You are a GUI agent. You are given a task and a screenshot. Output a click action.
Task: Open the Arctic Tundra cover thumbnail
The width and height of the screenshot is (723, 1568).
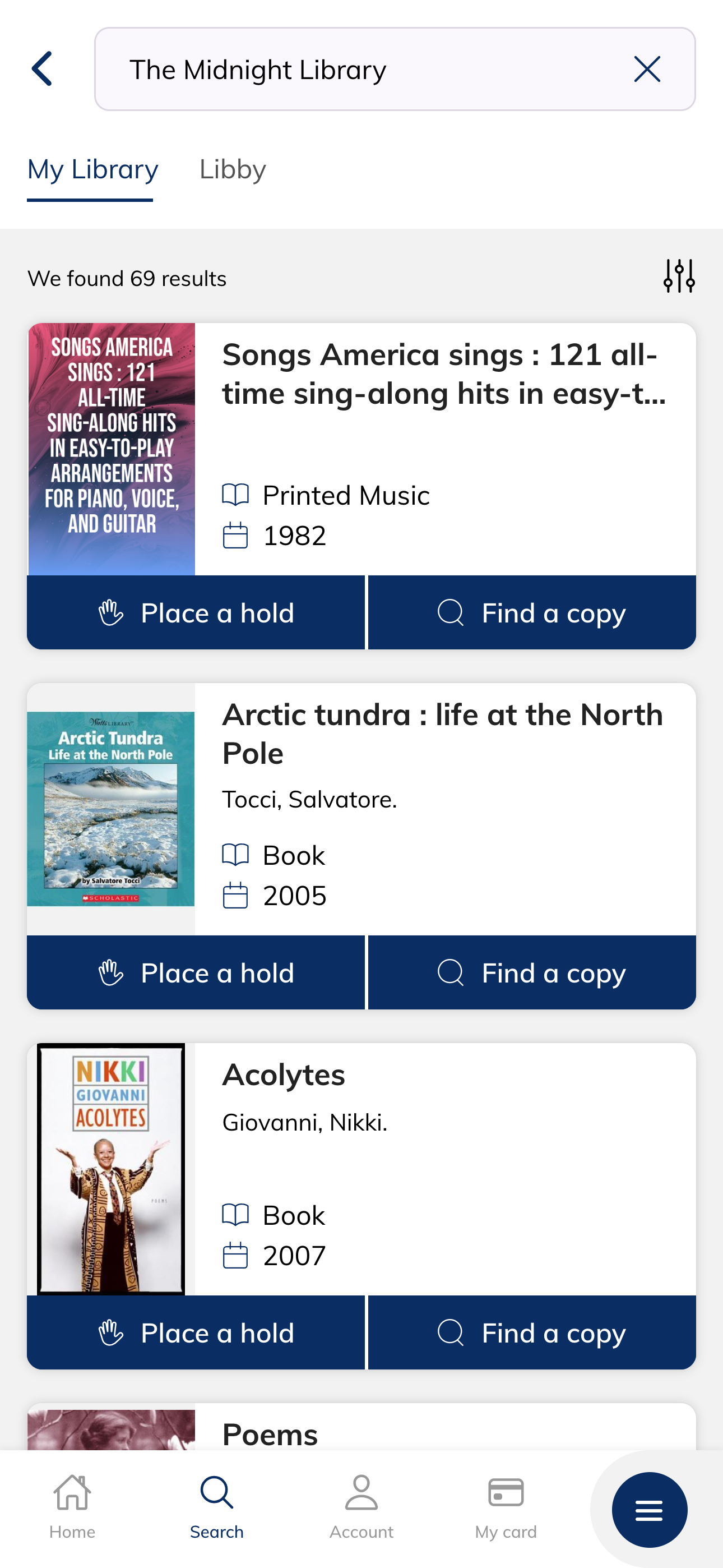(x=111, y=809)
